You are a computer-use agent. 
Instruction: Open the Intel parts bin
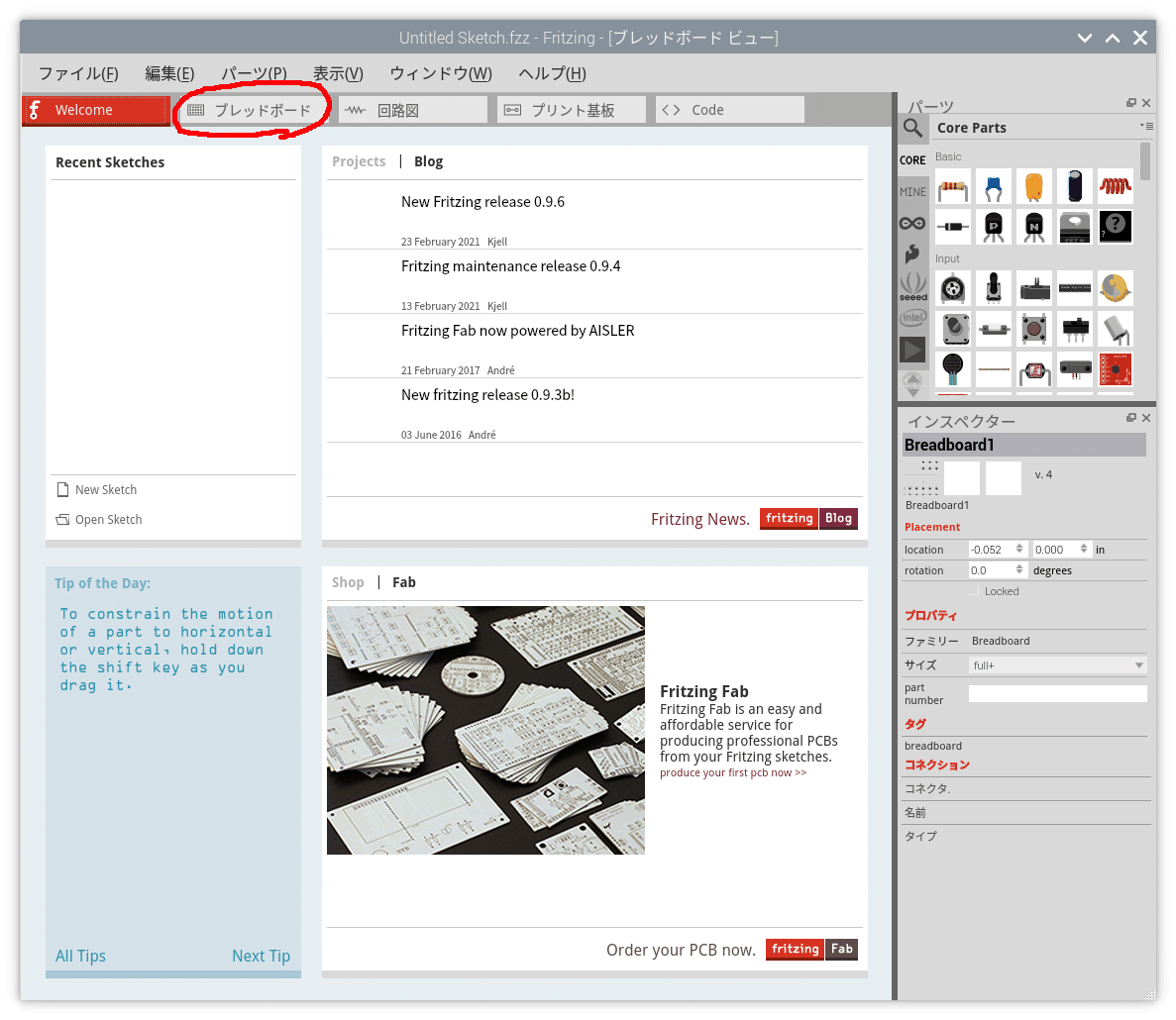[x=912, y=318]
